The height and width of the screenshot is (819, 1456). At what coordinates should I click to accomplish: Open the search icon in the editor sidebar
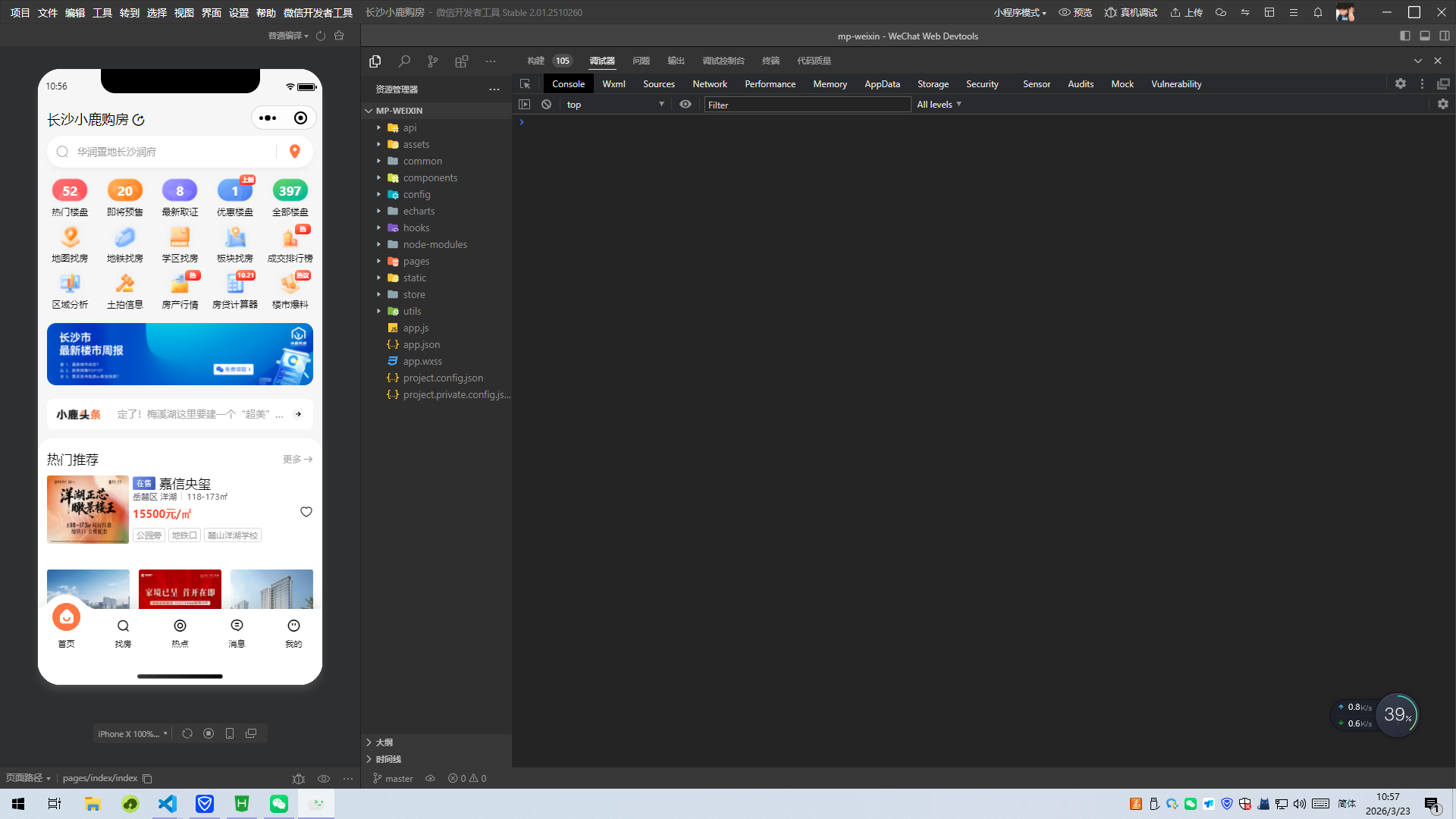[404, 61]
